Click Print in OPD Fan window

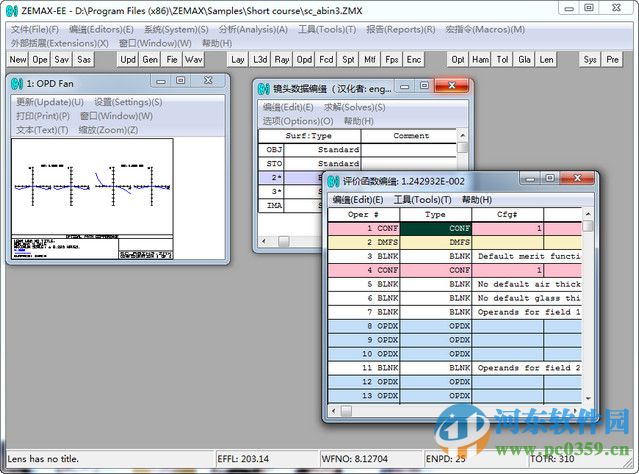[43, 116]
